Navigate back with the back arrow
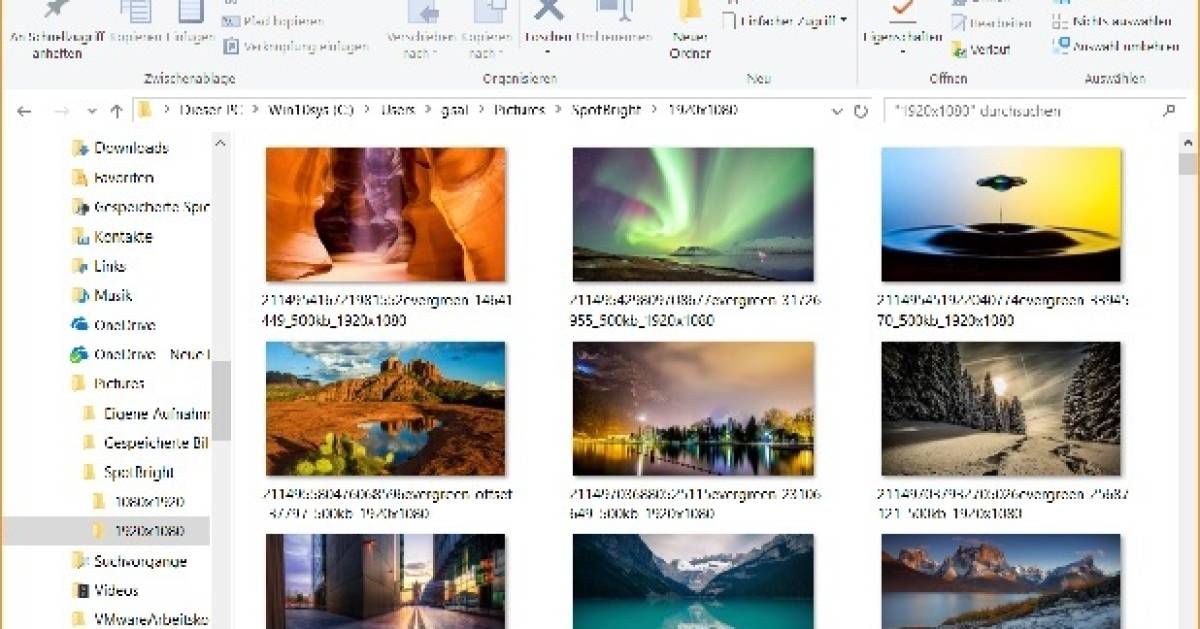 click(23, 111)
